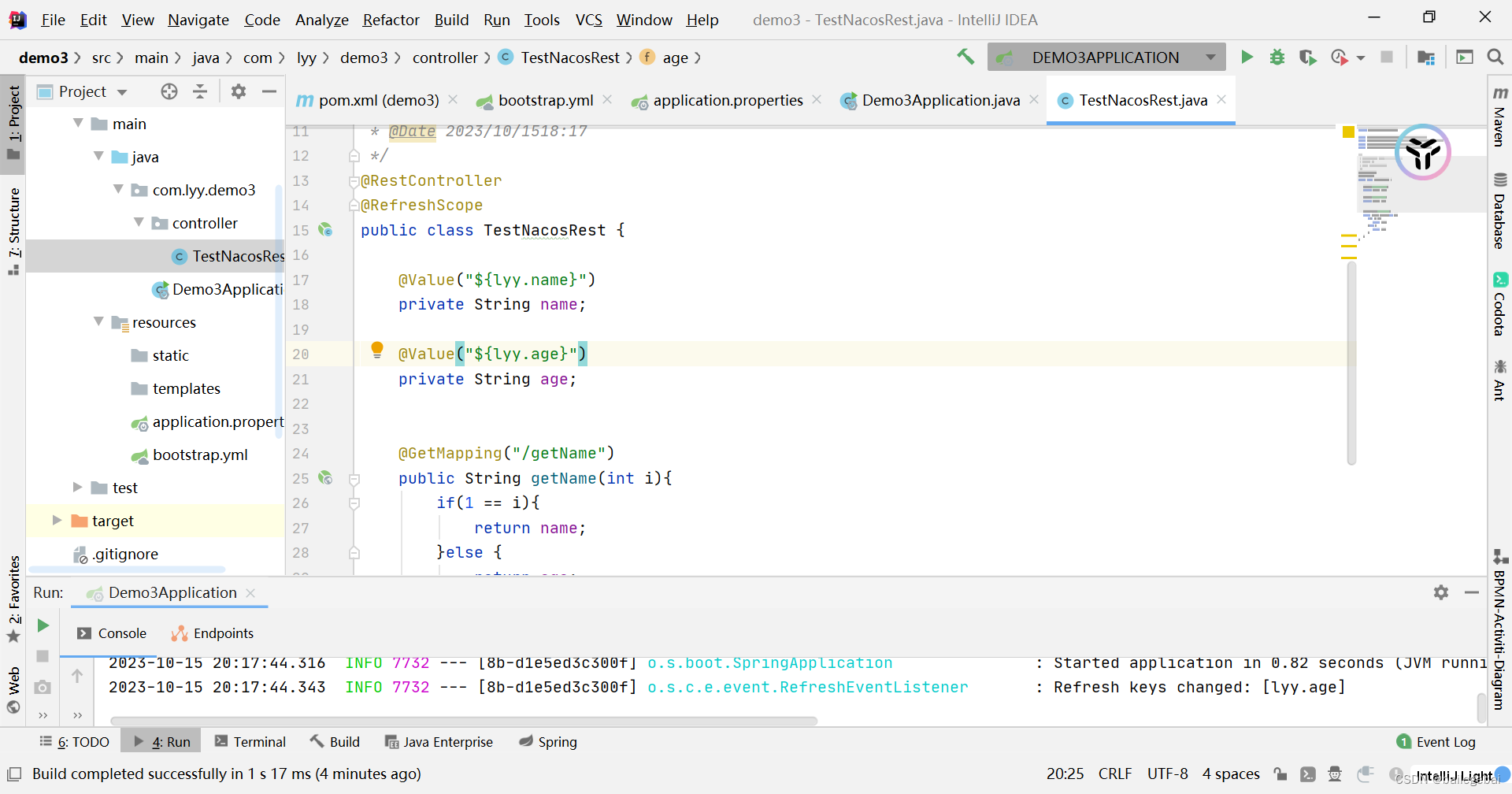The image size is (1512, 794).
Task: Click the UTF-8 encoding in status bar
Action: [x=1167, y=774]
